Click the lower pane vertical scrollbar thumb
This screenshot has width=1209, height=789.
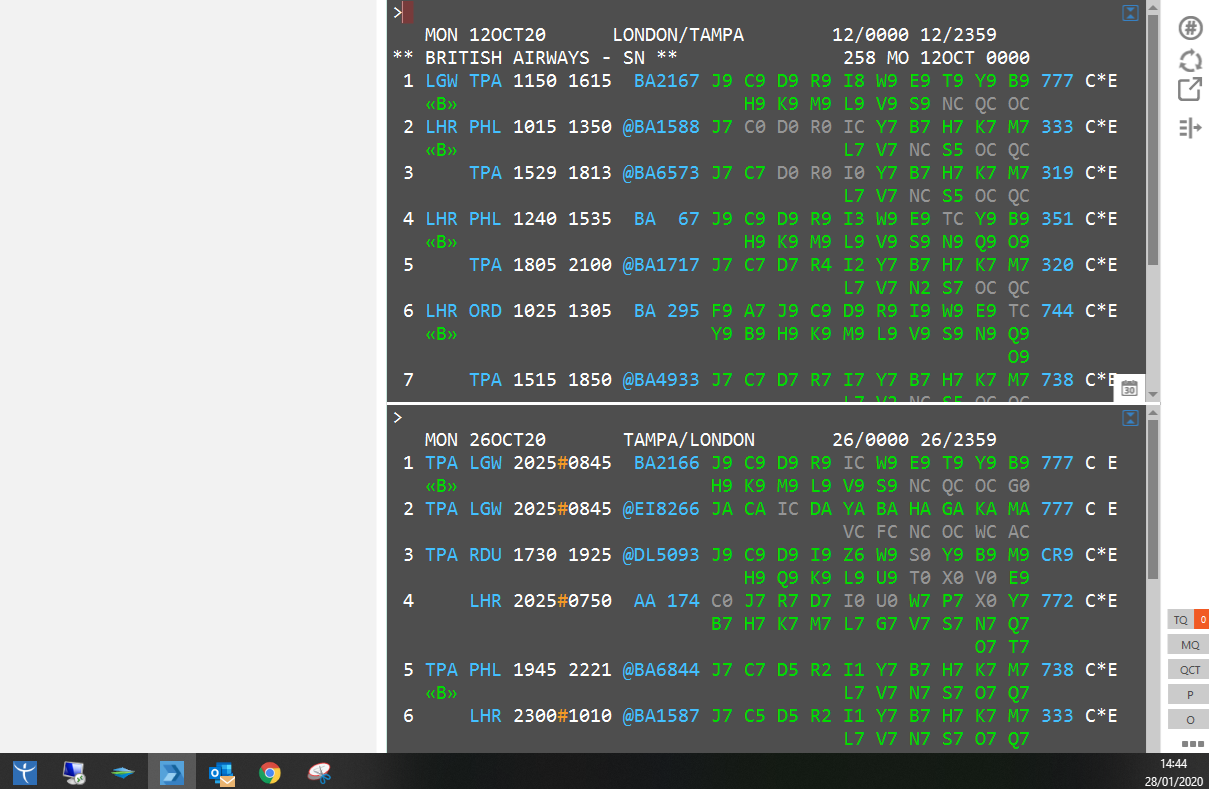coord(1153,500)
